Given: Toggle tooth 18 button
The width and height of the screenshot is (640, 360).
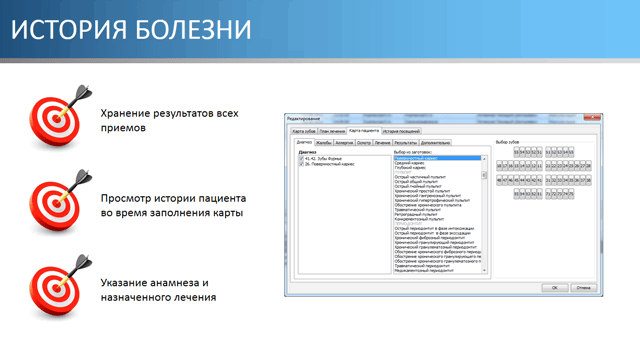Looking at the screenshot, I should [x=499, y=166].
